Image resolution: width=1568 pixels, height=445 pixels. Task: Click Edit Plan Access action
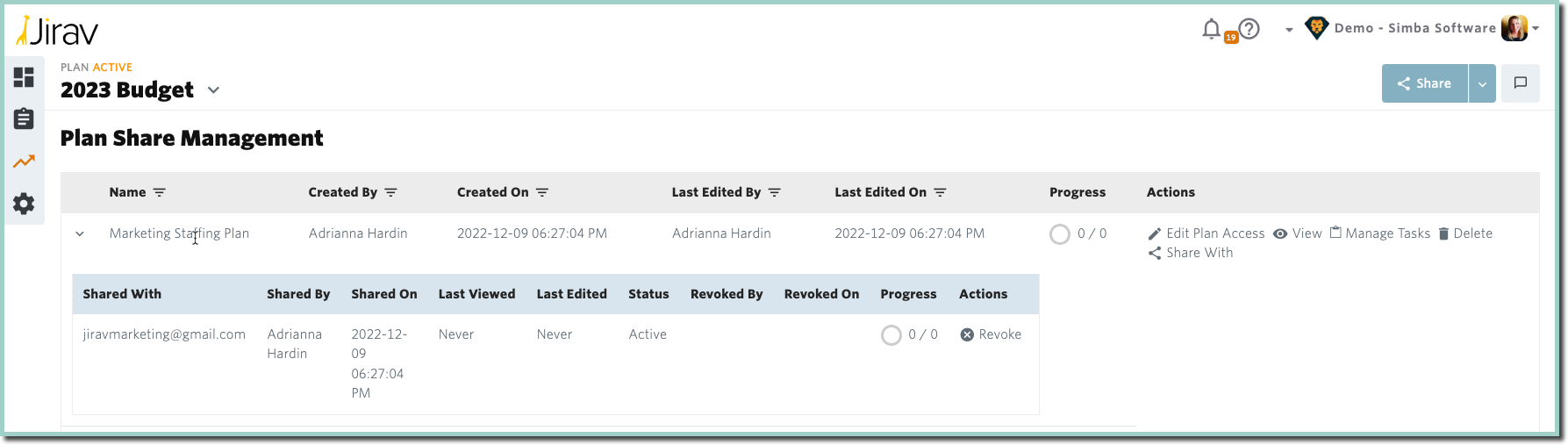pos(1206,233)
